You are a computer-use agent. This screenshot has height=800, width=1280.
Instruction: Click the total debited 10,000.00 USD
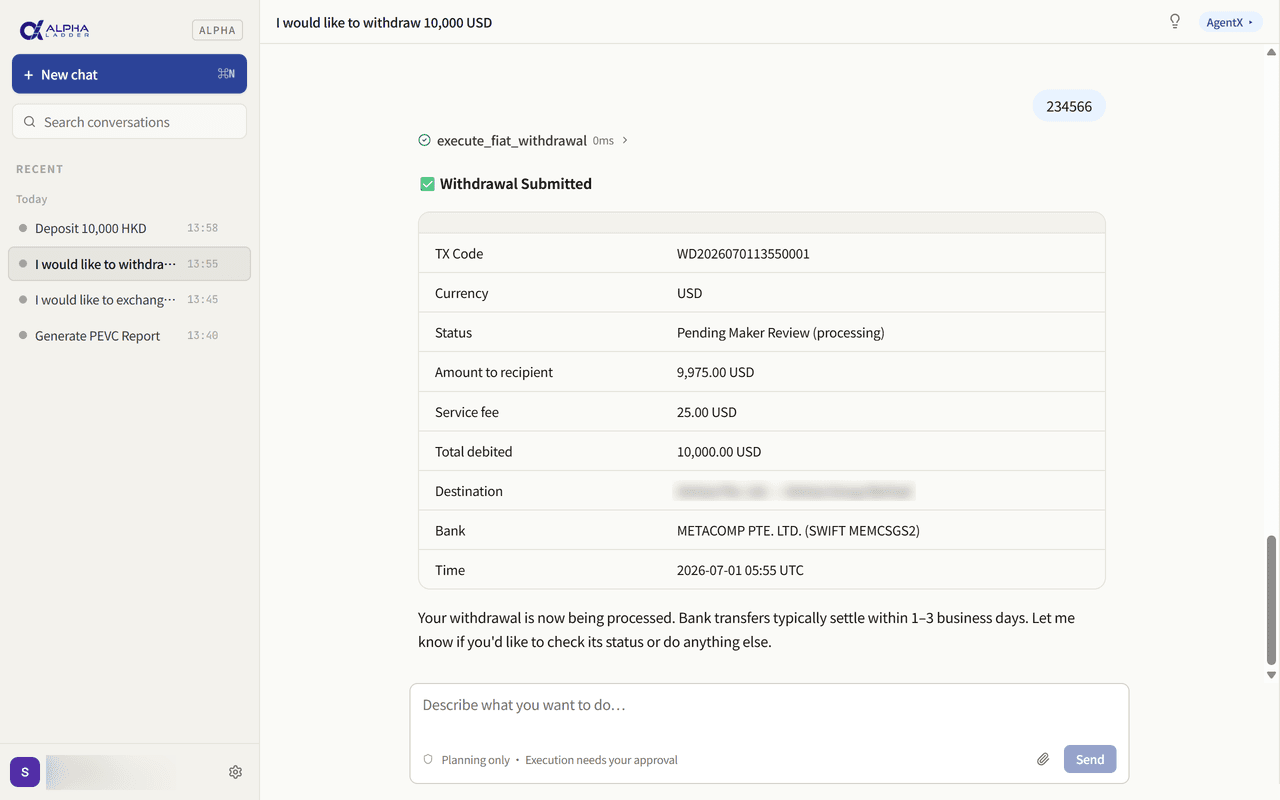[x=719, y=452]
